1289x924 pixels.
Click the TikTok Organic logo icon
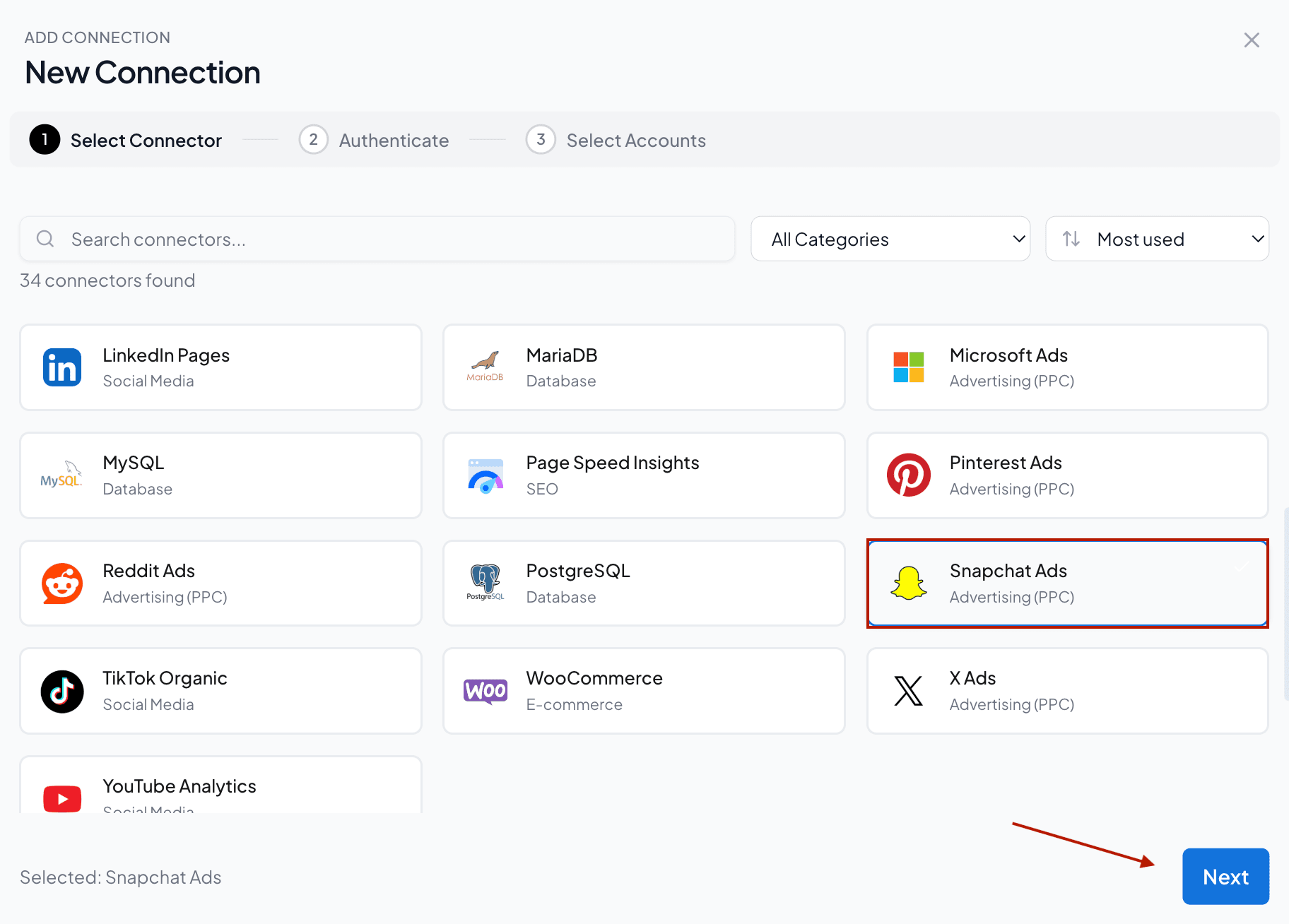pyautogui.click(x=62, y=692)
